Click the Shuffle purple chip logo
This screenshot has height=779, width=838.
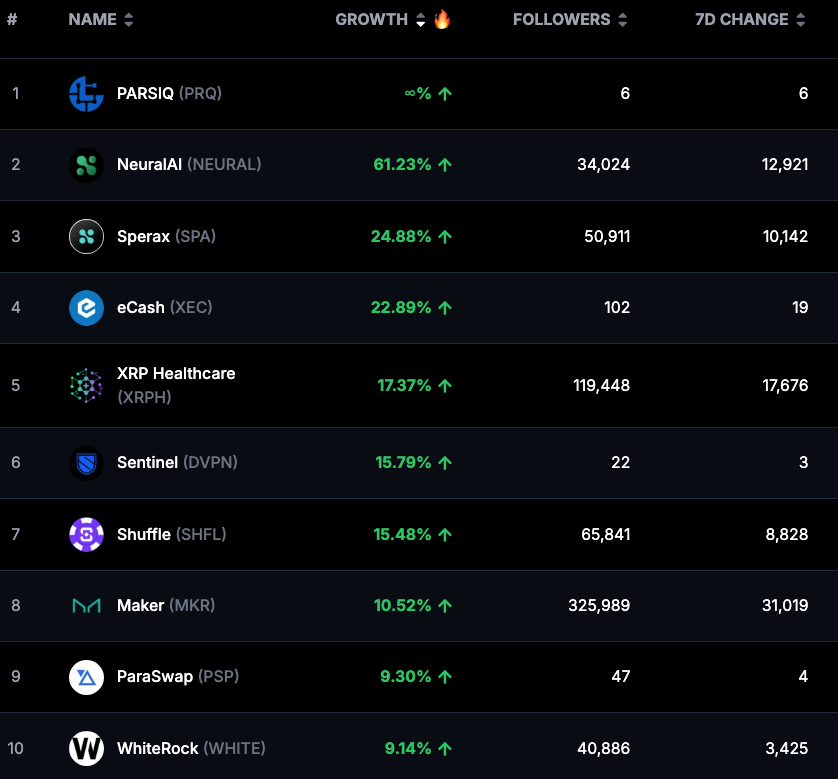tap(86, 534)
